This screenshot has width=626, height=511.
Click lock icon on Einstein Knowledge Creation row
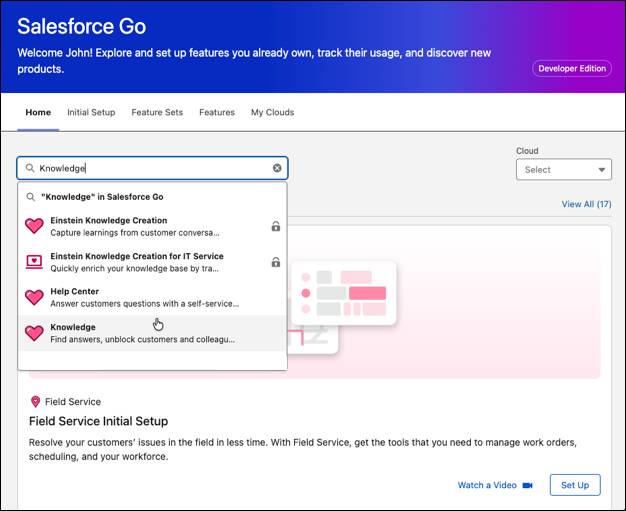[275, 226]
